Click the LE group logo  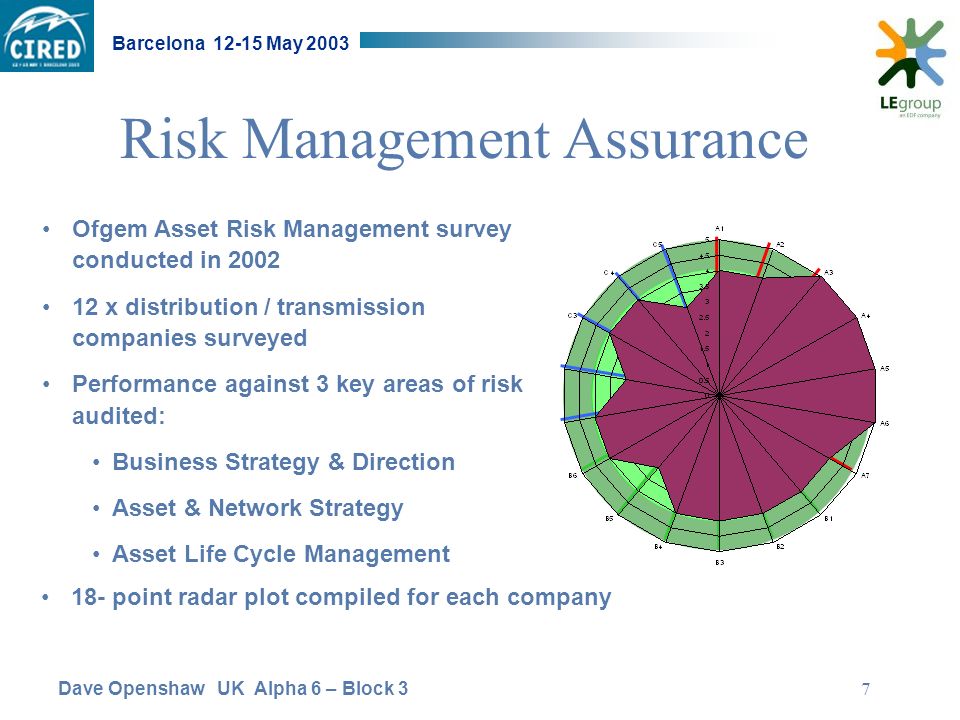(910, 67)
